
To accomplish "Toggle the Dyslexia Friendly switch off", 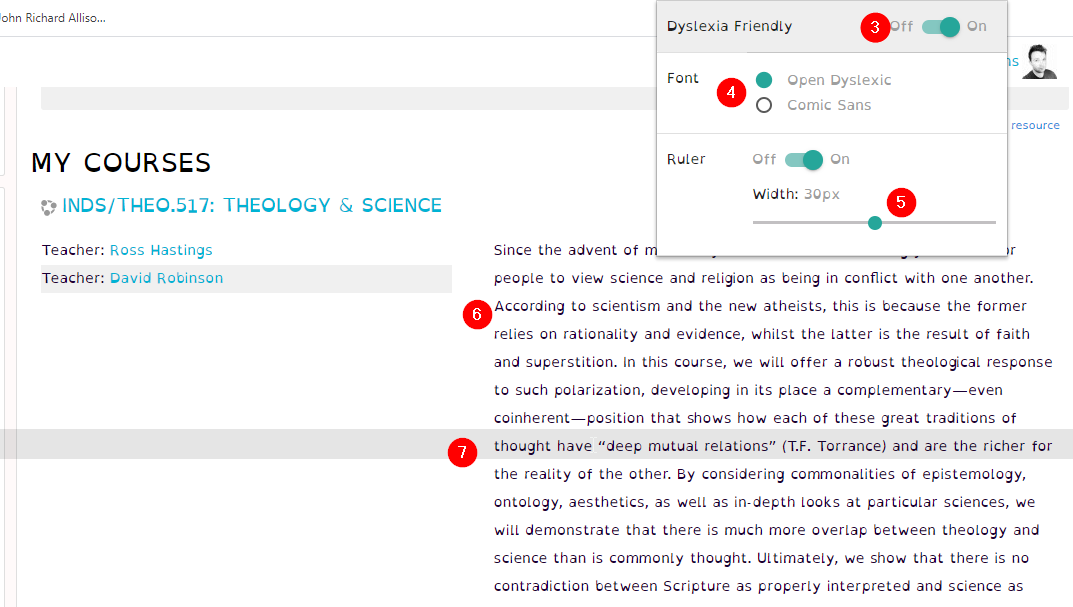I will click(940, 27).
